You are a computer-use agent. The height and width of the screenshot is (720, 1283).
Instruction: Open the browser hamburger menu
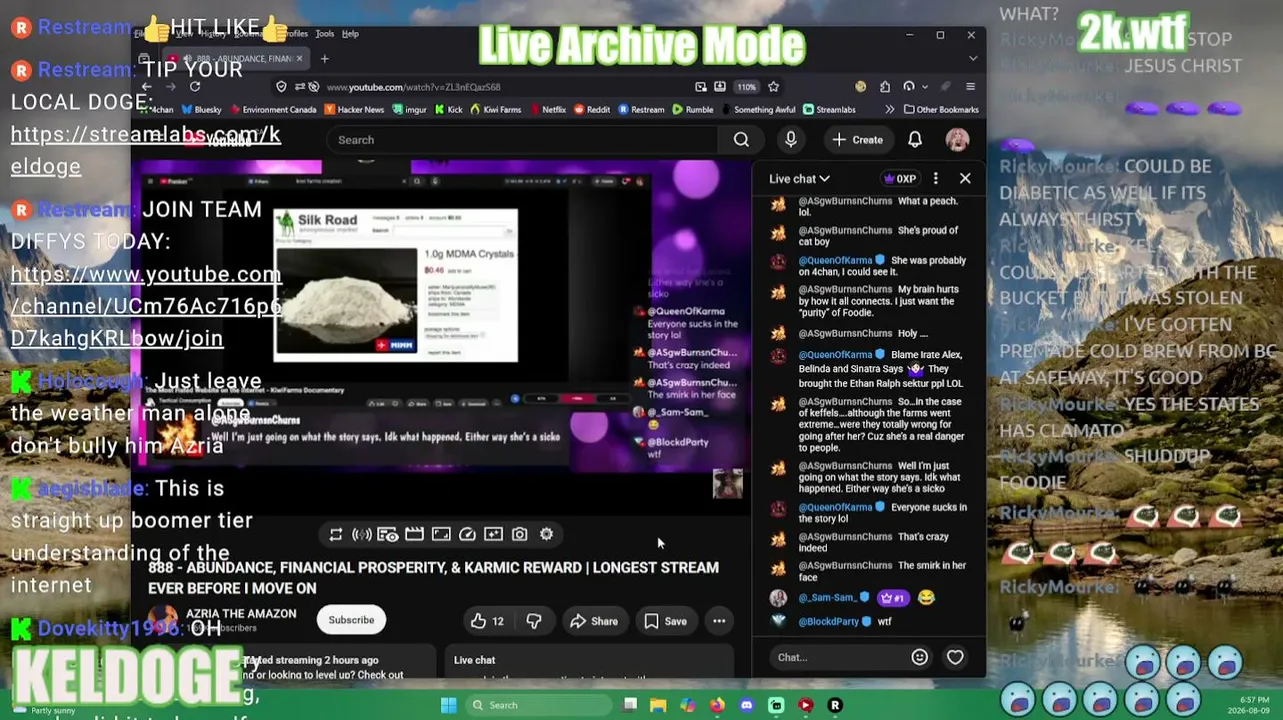click(x=970, y=87)
